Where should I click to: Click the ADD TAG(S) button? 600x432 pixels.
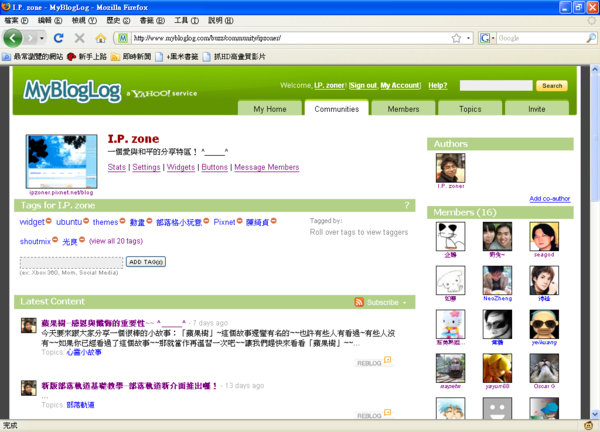point(146,262)
